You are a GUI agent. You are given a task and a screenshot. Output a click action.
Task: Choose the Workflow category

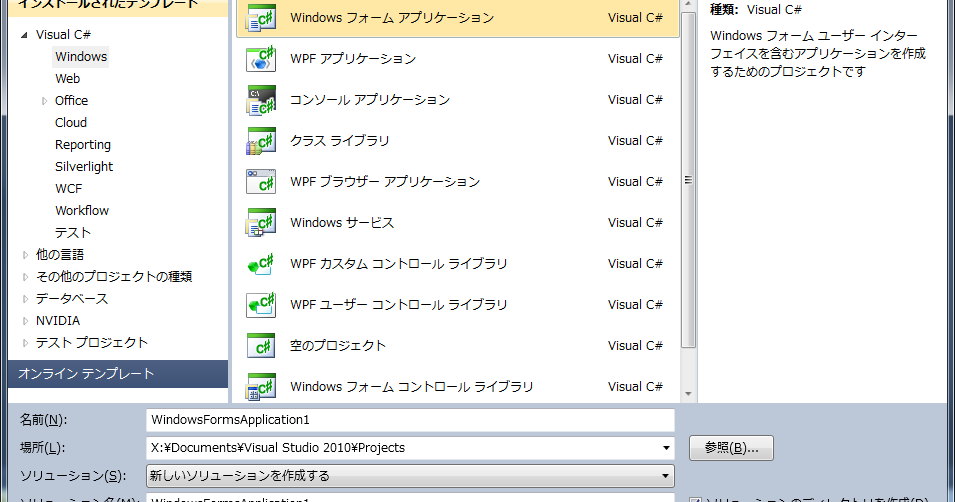[x=82, y=211]
